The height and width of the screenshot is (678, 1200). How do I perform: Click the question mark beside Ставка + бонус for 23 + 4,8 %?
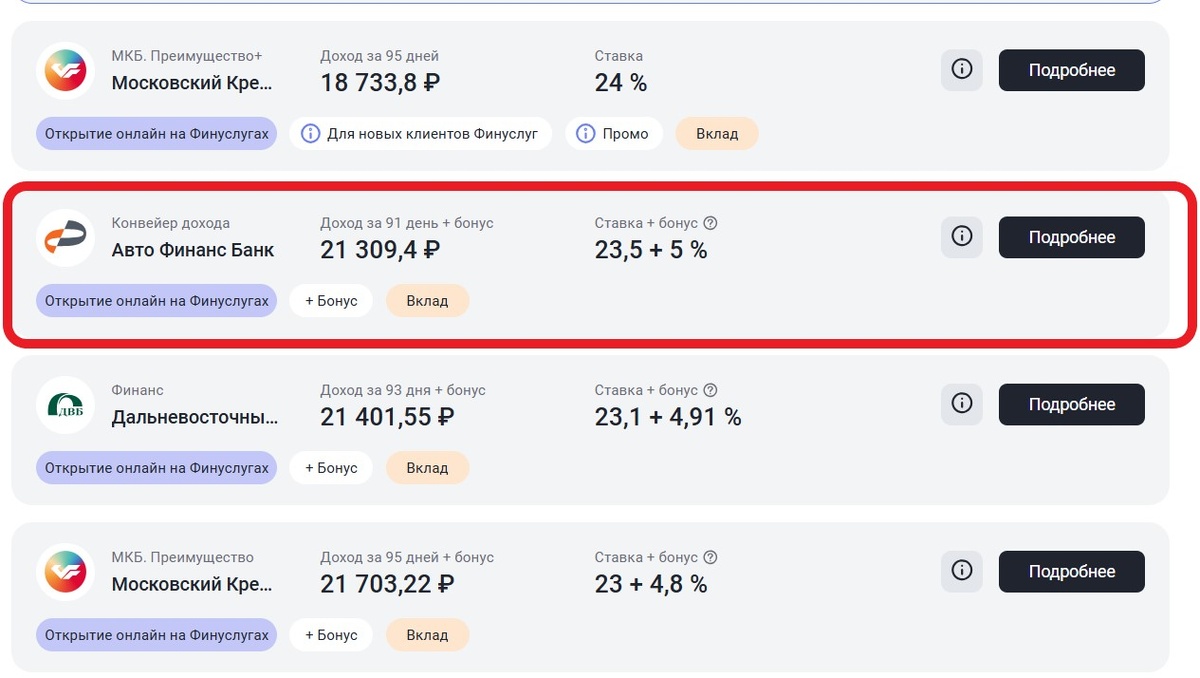click(711, 557)
